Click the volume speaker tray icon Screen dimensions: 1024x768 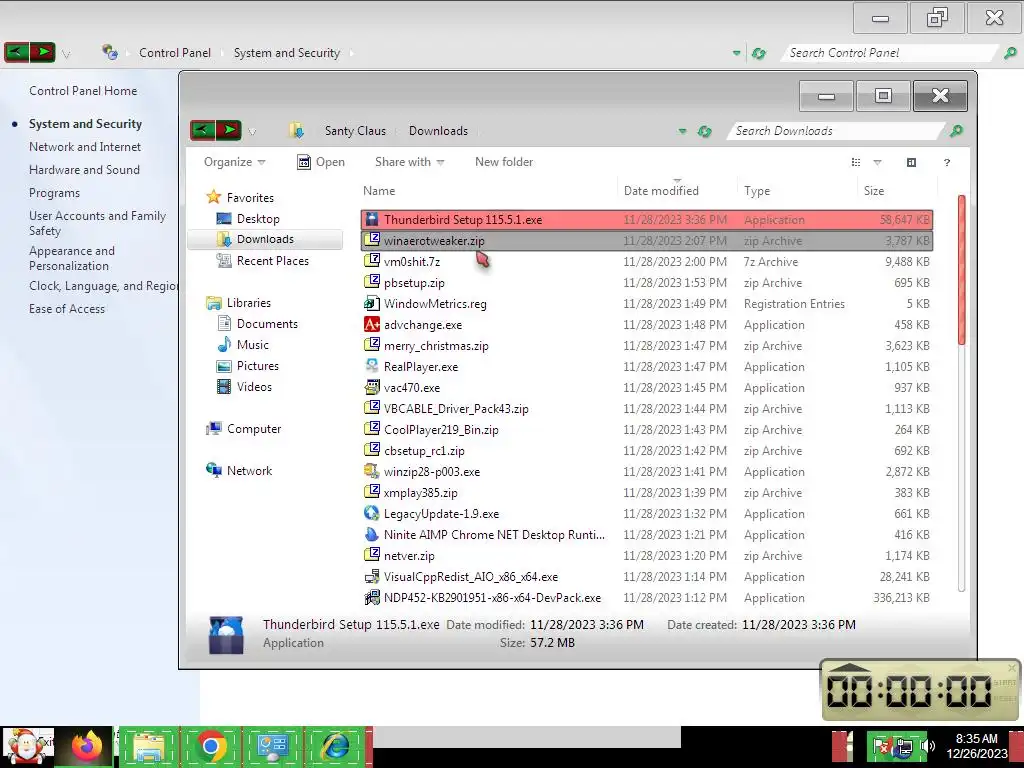927,745
